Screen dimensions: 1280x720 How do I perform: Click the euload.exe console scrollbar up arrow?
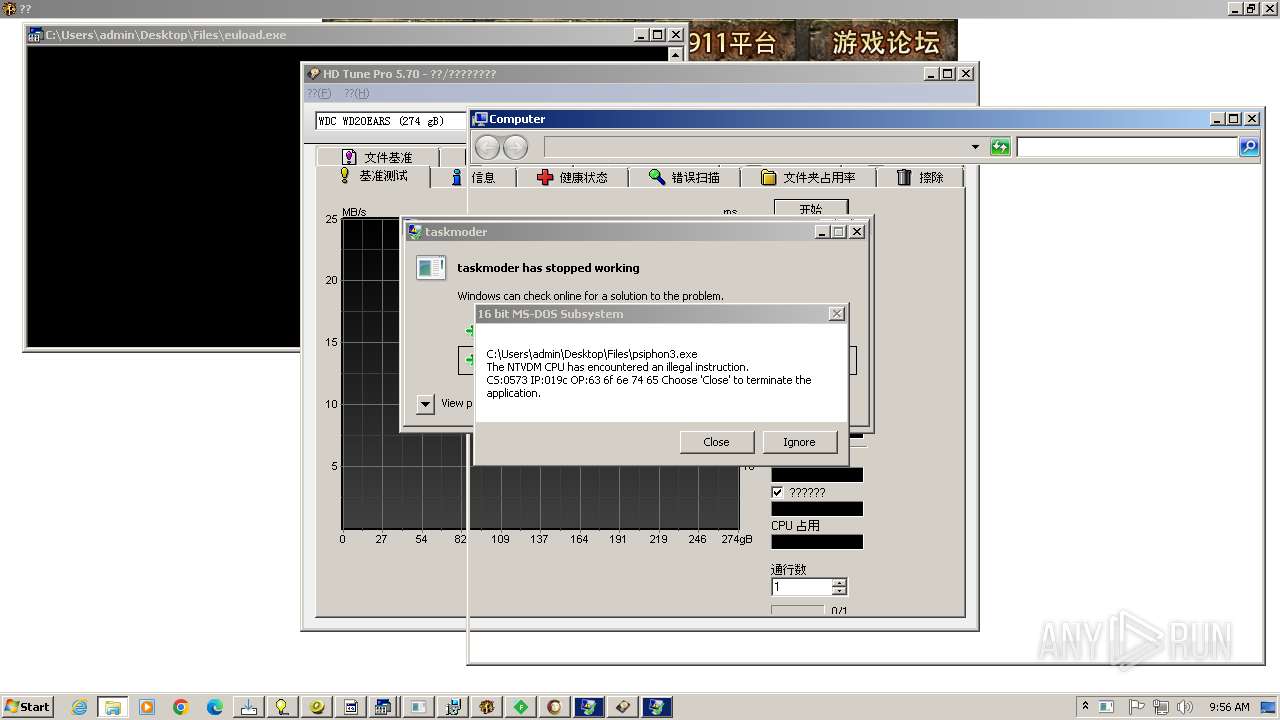[676, 55]
